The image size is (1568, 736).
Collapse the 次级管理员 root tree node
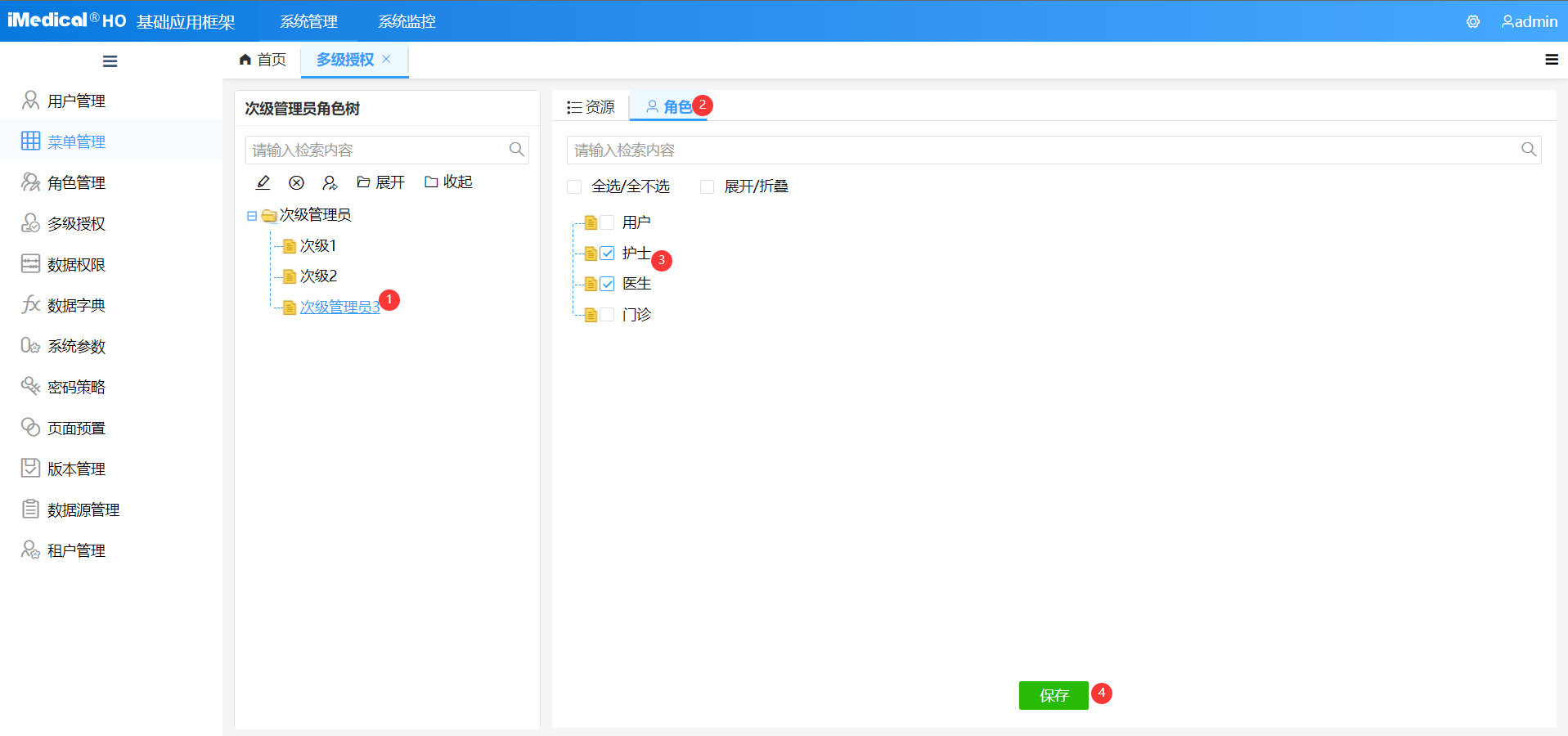pos(252,214)
